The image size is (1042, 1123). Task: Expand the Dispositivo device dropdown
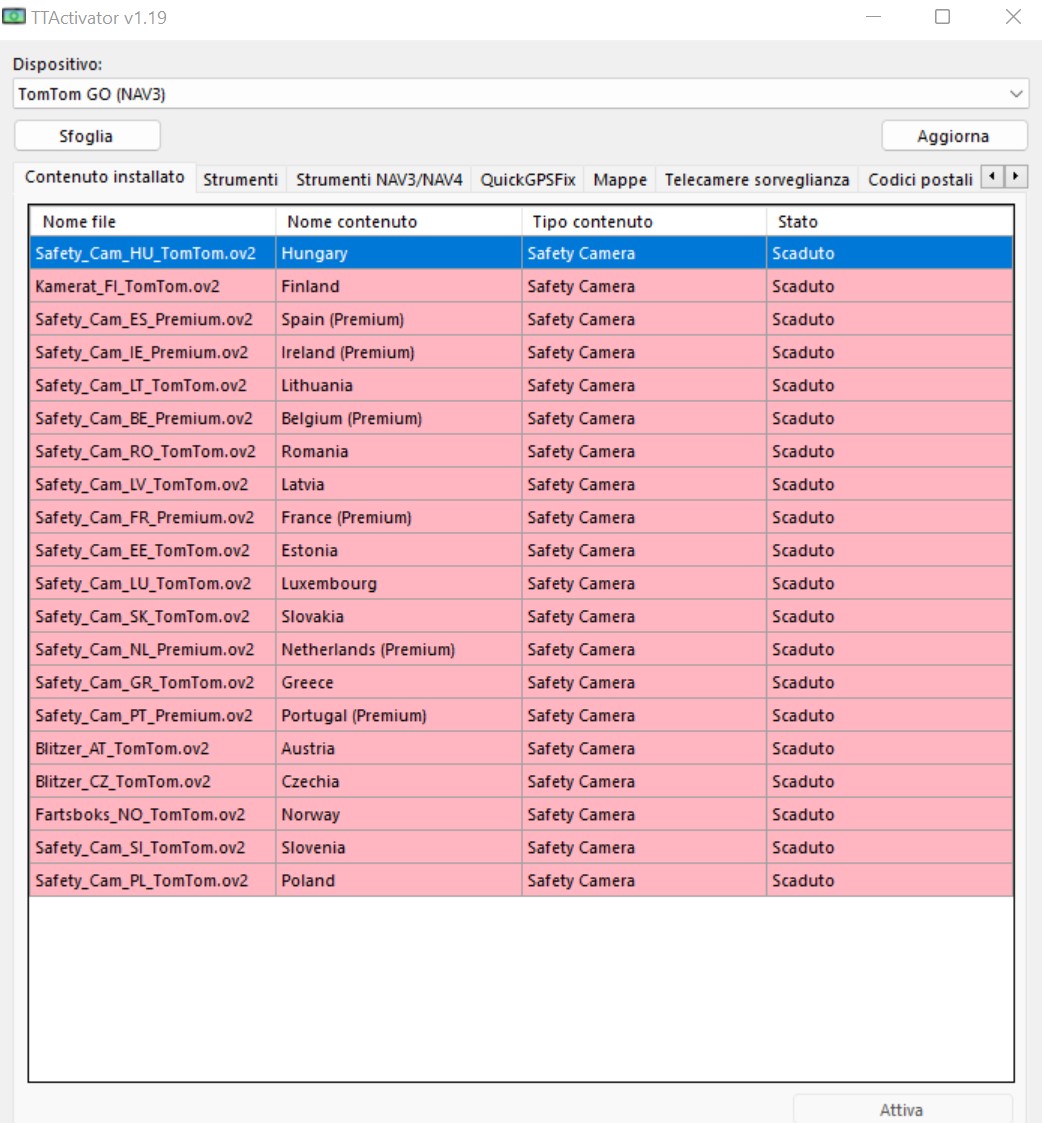tap(521, 94)
